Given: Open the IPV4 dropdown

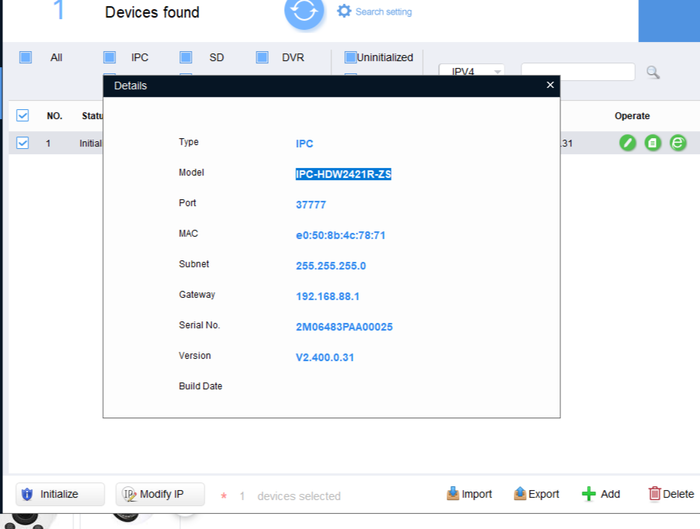Looking at the screenshot, I should click(472, 70).
